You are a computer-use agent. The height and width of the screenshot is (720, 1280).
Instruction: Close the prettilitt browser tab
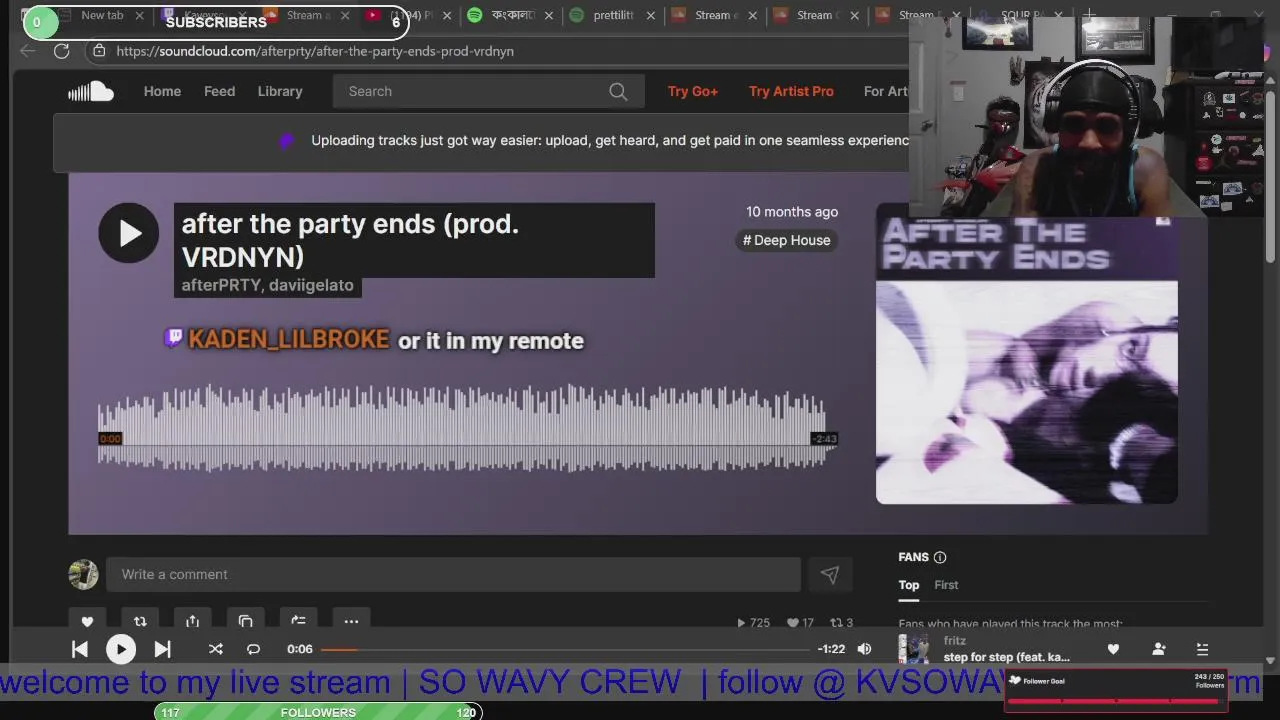pyautogui.click(x=651, y=15)
